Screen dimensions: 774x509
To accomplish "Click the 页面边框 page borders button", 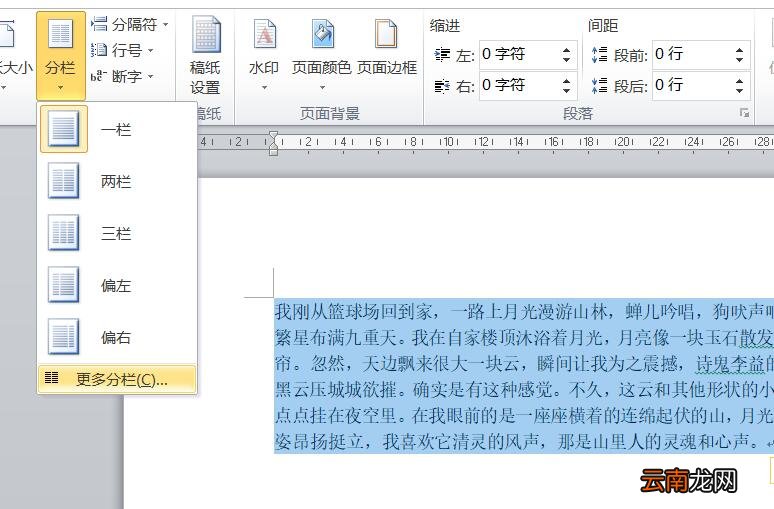I will [x=387, y=48].
